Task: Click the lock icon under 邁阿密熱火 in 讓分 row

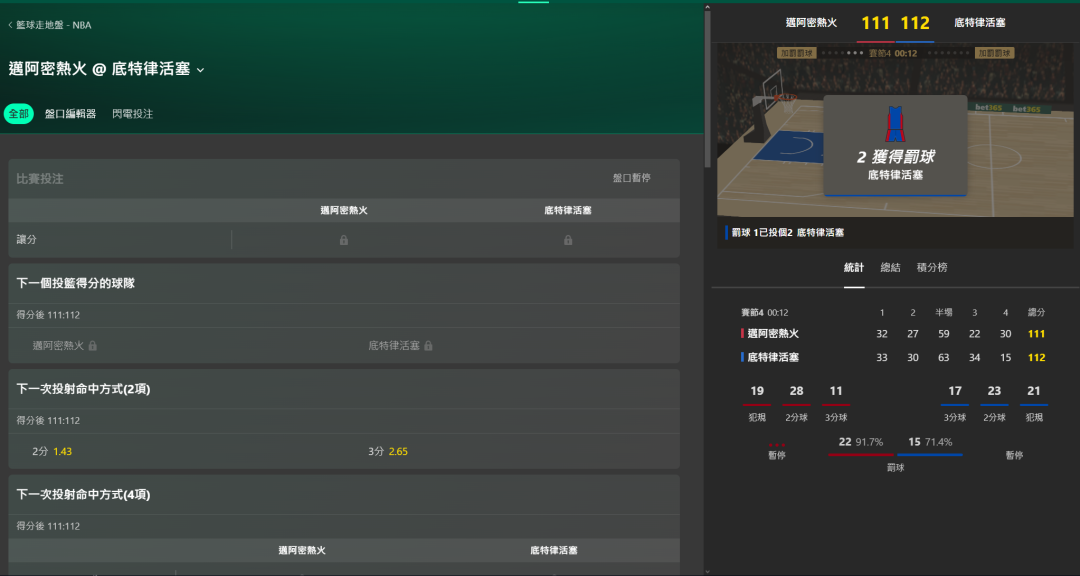Action: pos(344,240)
